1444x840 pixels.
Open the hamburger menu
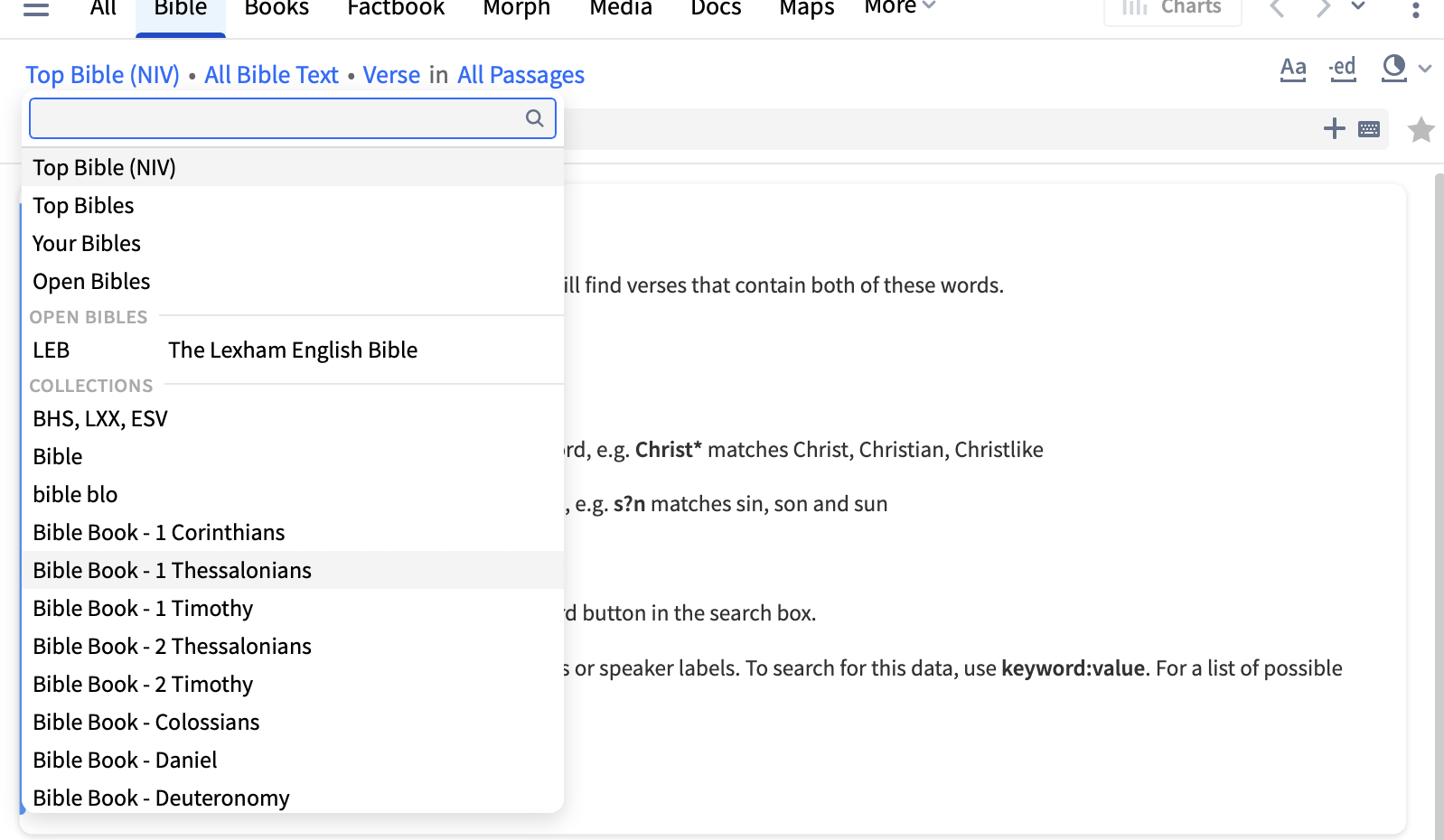(x=36, y=11)
